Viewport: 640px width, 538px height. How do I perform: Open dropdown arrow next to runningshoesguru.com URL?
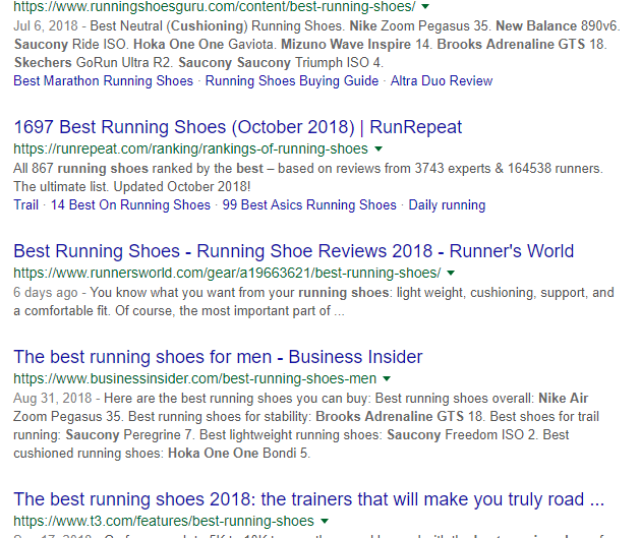coord(425,6)
